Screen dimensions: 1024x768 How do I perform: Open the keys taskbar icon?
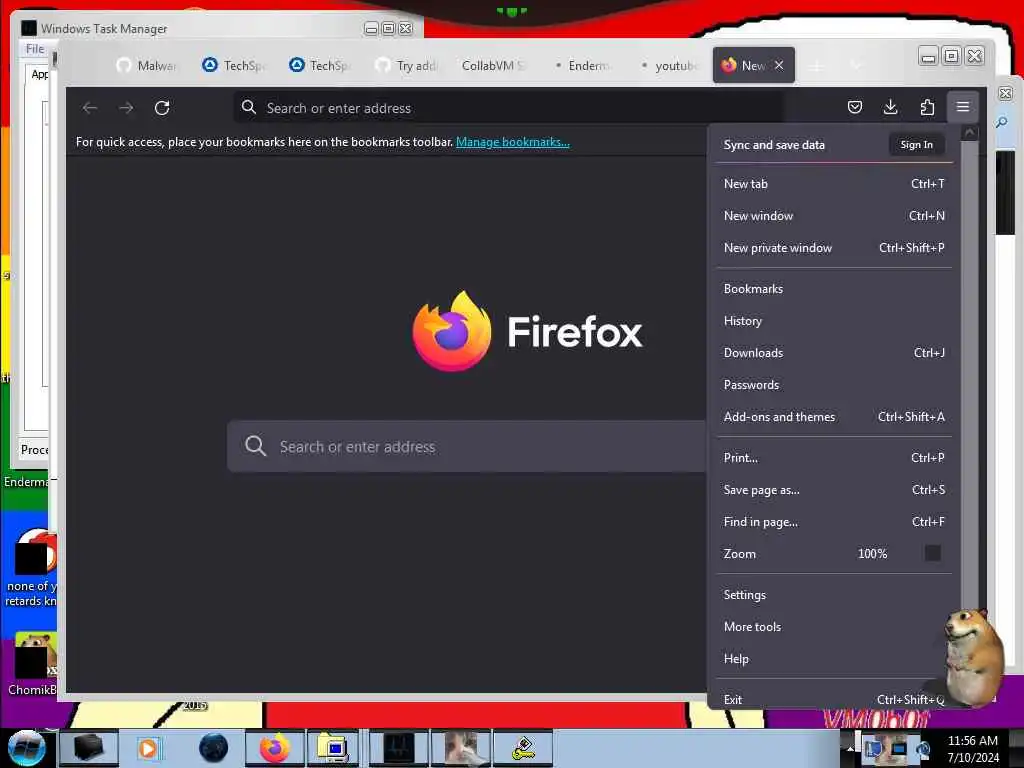coord(522,748)
